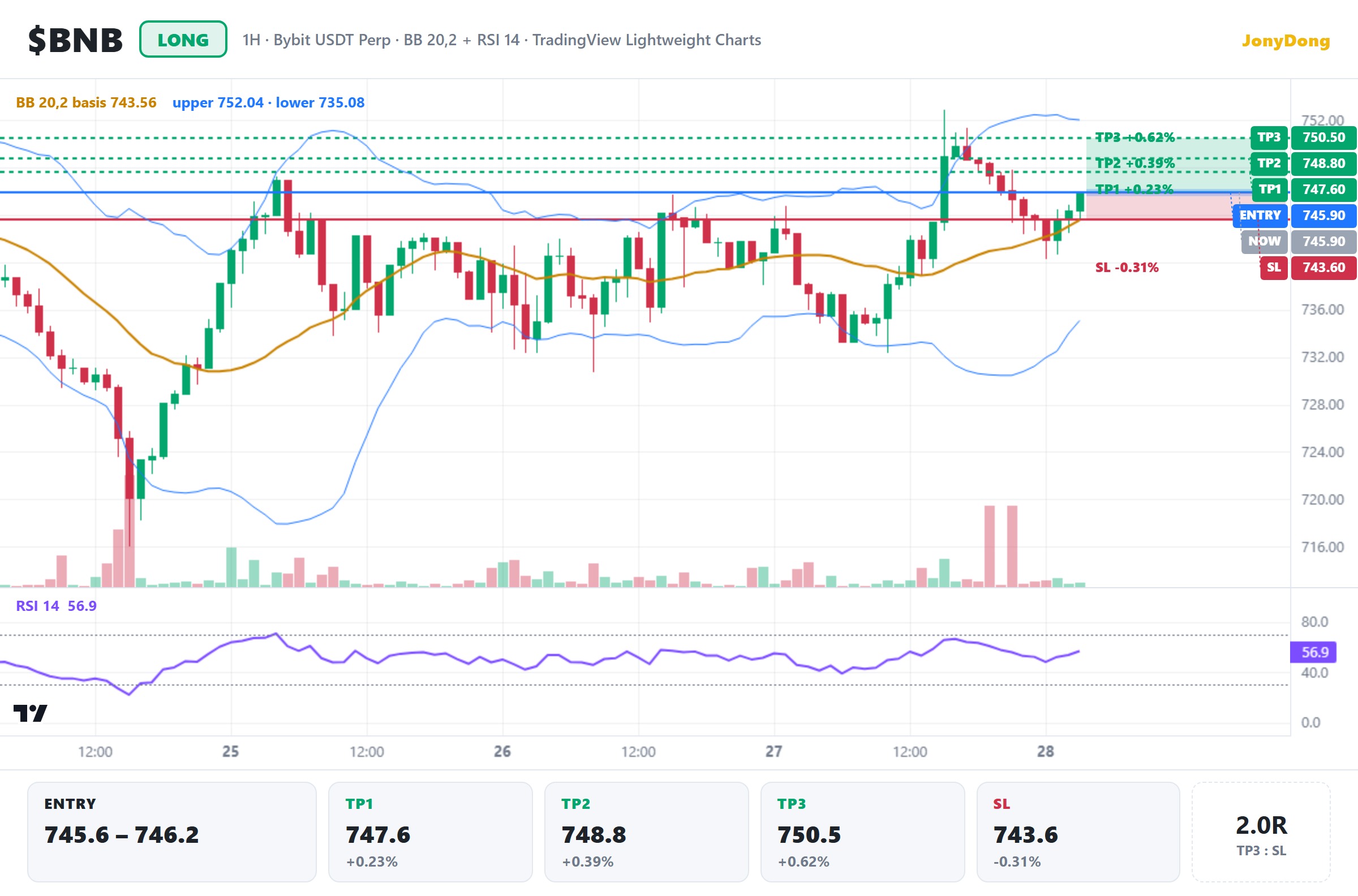Image resolution: width=1358 pixels, height=896 pixels.
Task: Click the 720.00 price axis label
Action: click(1322, 499)
